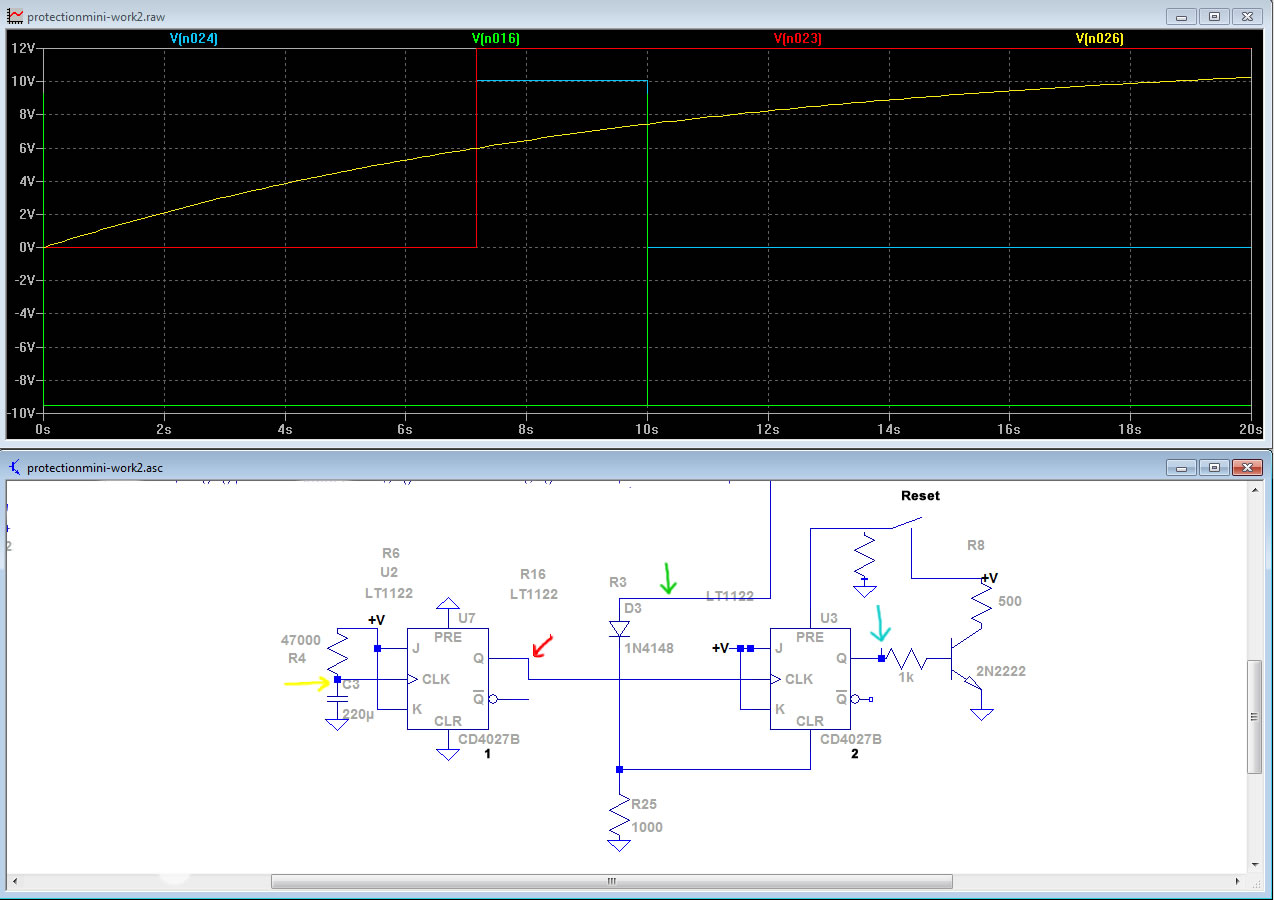
Task: Select the yellow V(n026) trace label
Action: 1100,38
